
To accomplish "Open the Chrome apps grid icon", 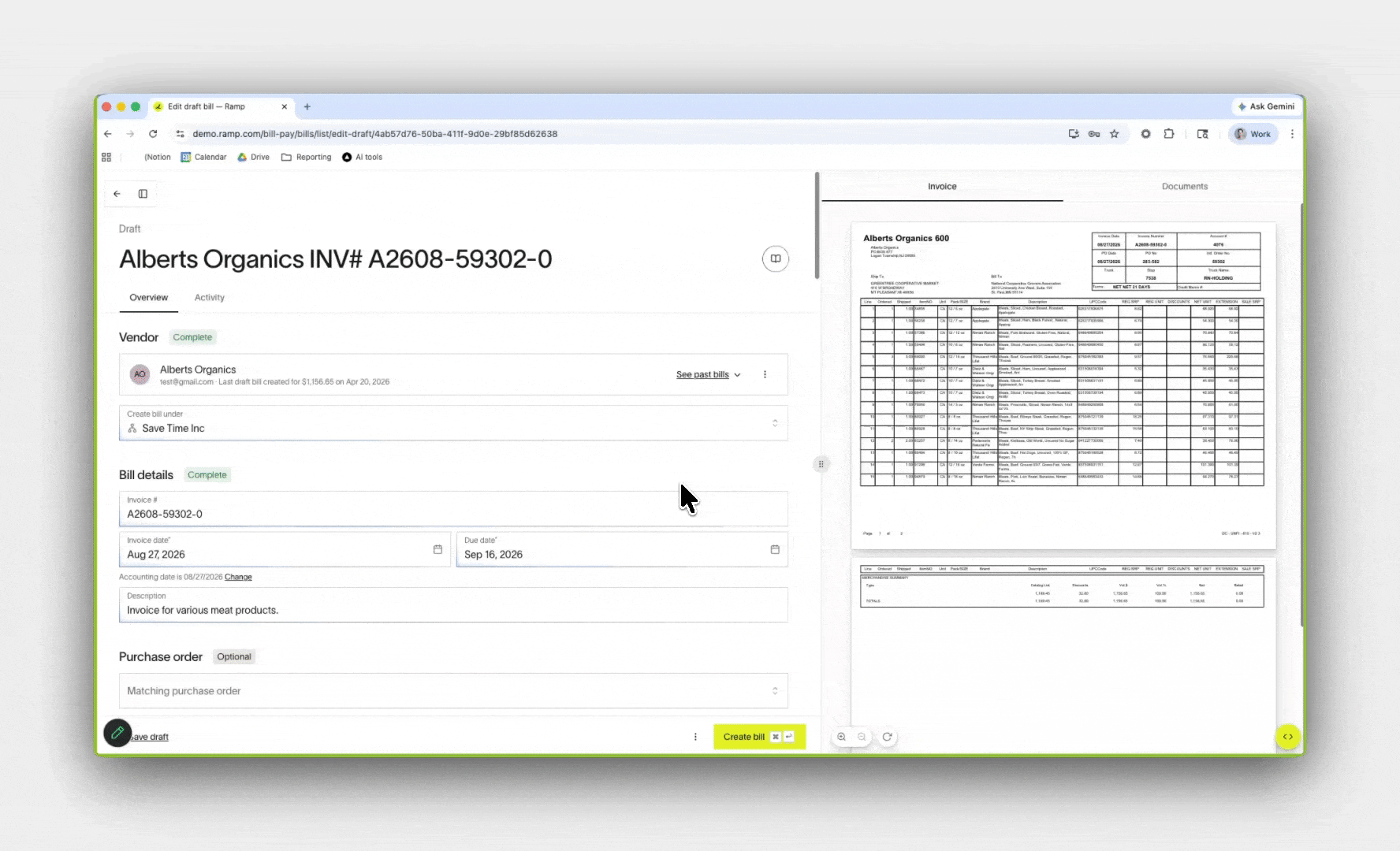I will [106, 157].
